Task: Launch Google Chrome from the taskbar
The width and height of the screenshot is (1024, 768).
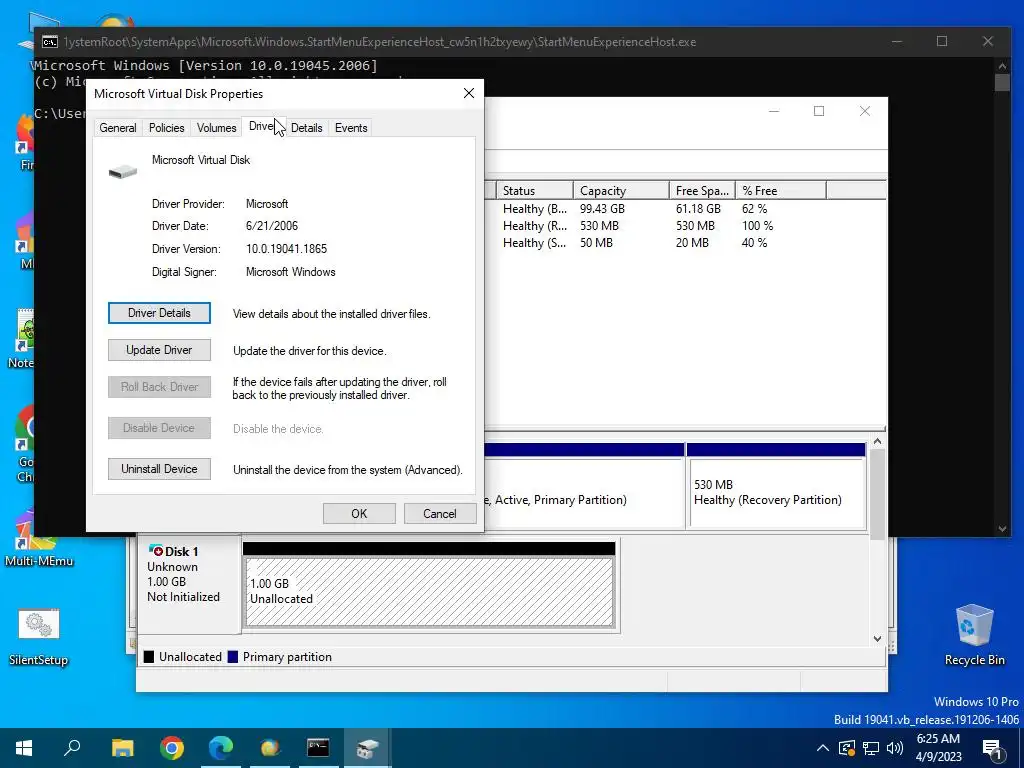Action: point(172,748)
